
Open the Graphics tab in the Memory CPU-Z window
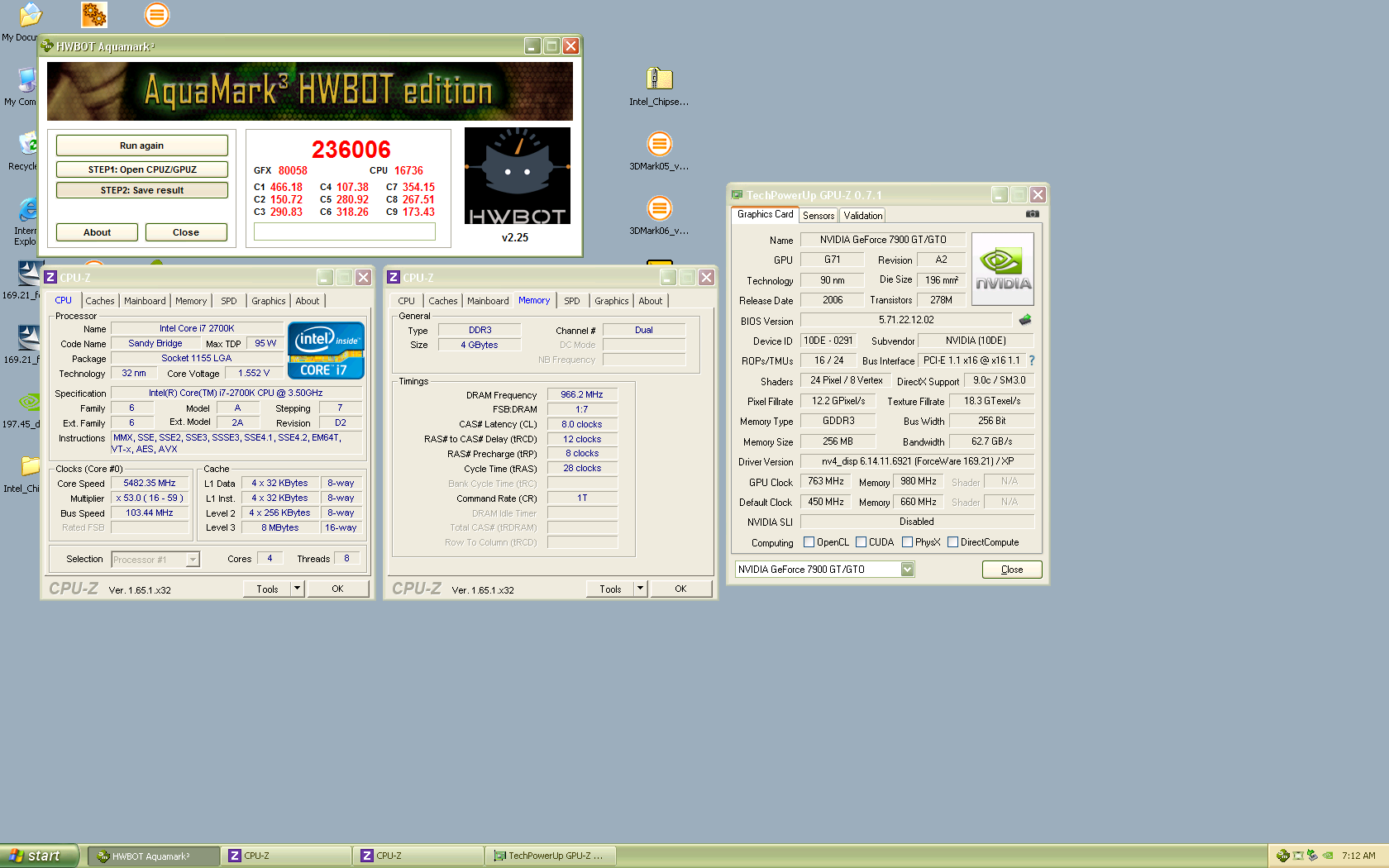coord(612,301)
